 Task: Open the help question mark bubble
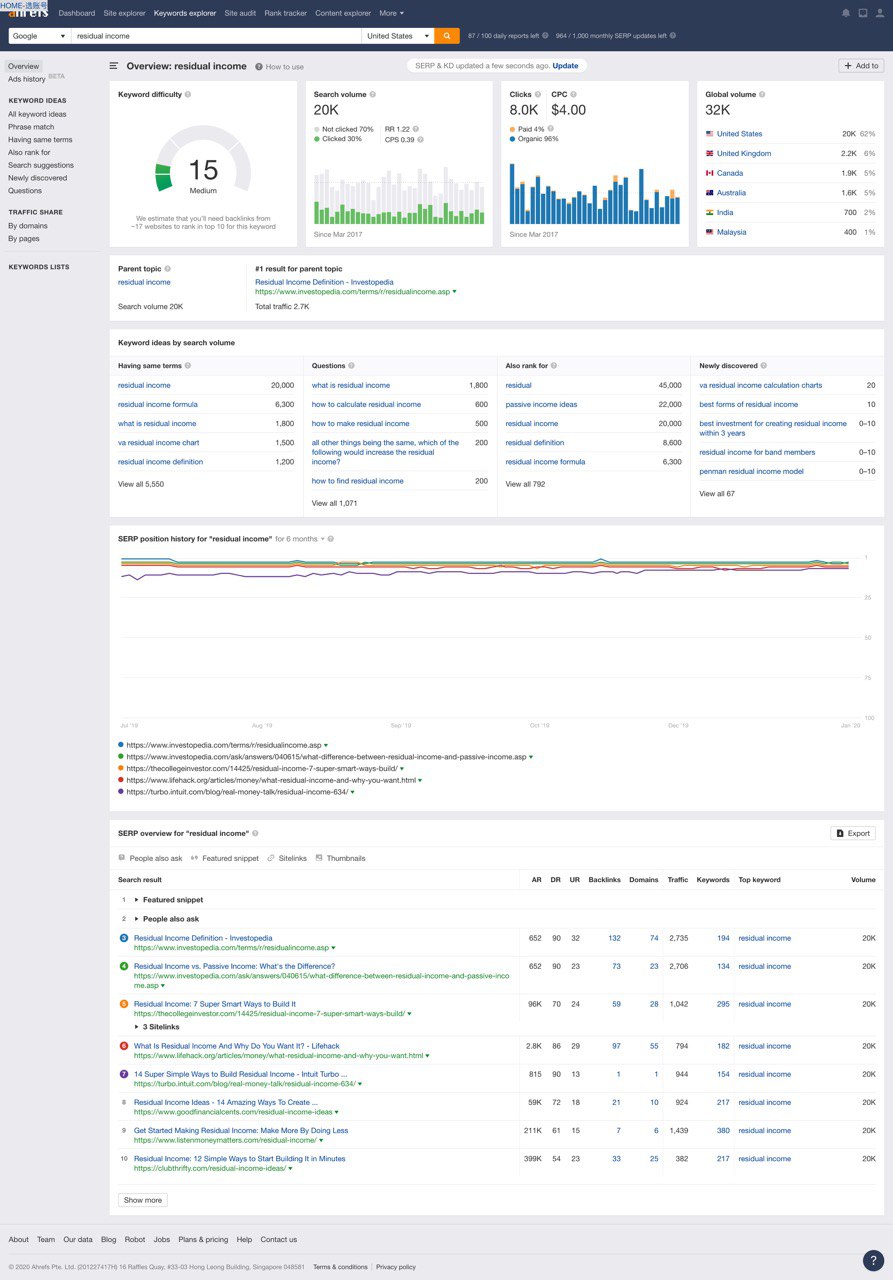point(873,1261)
